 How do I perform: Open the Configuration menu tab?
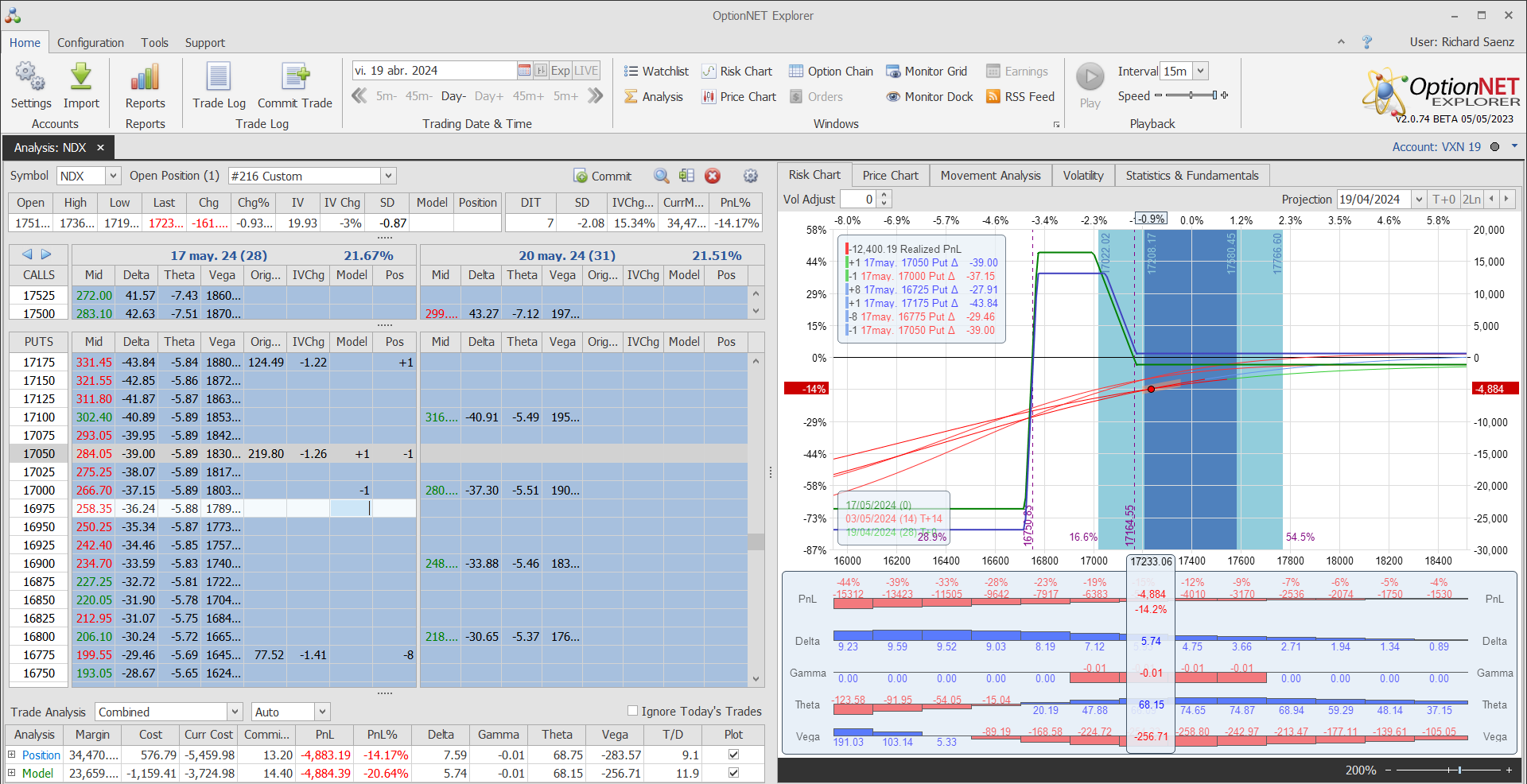[x=91, y=43]
